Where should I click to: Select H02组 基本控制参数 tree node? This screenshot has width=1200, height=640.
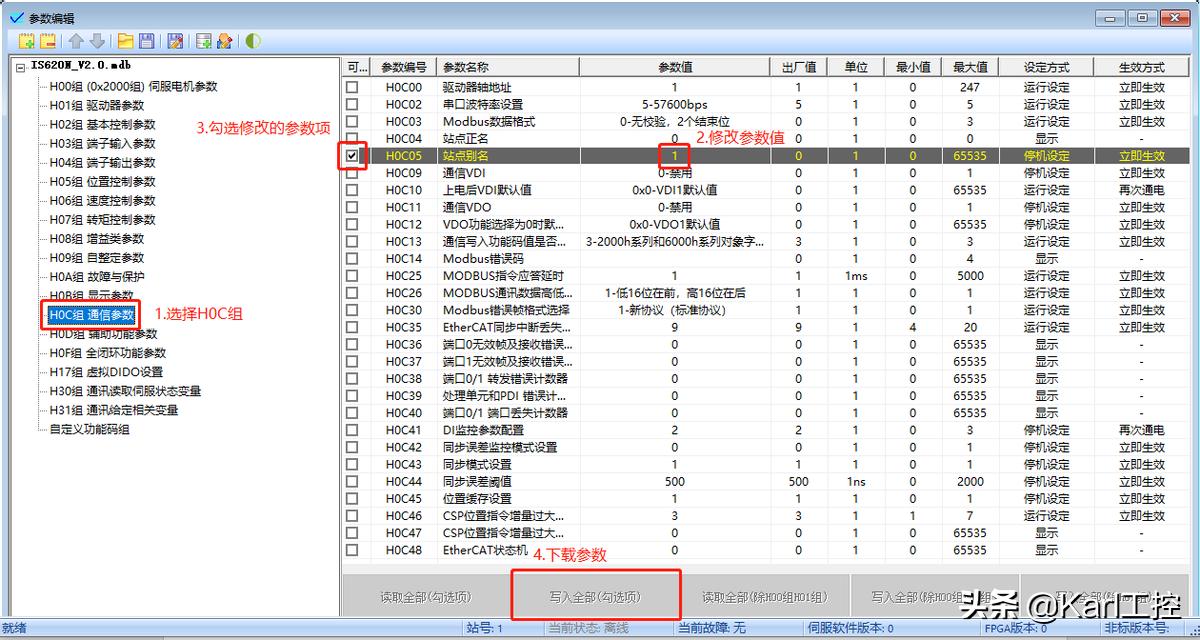[103, 124]
